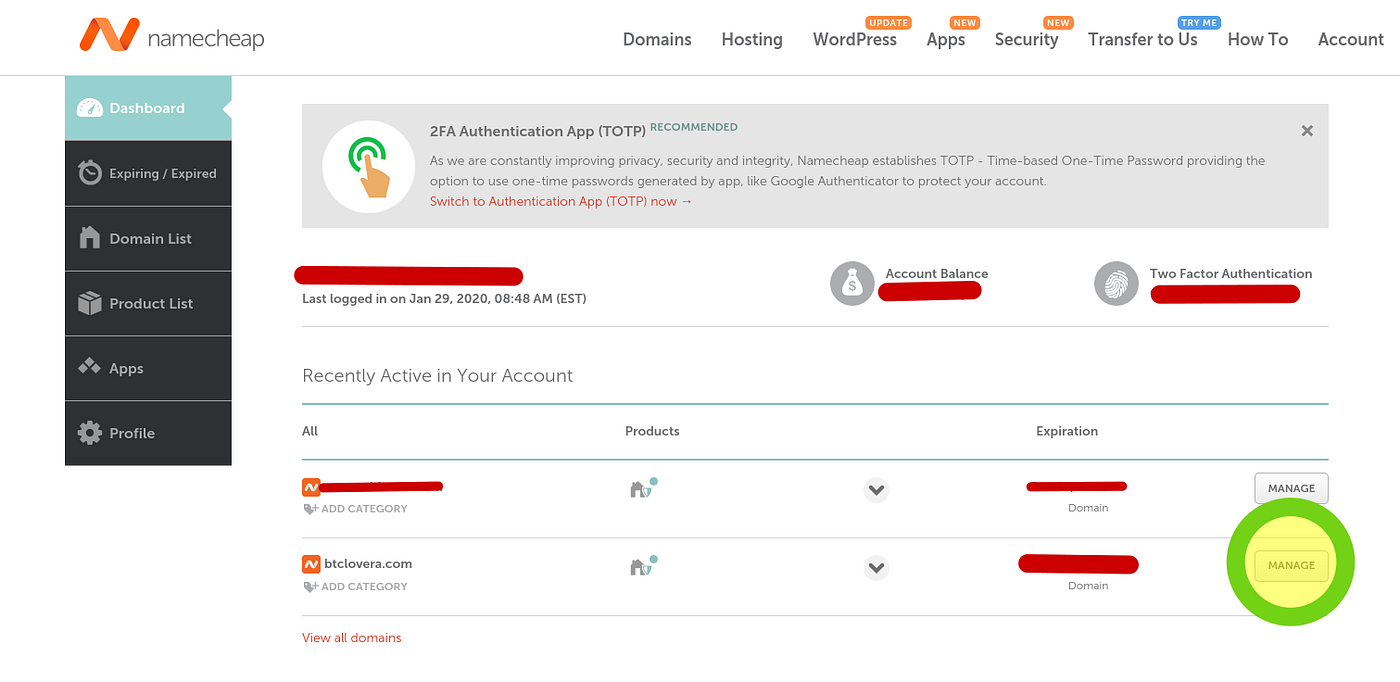Open the Domains menu
Viewport: 1400px width, 682px height.
coord(657,39)
